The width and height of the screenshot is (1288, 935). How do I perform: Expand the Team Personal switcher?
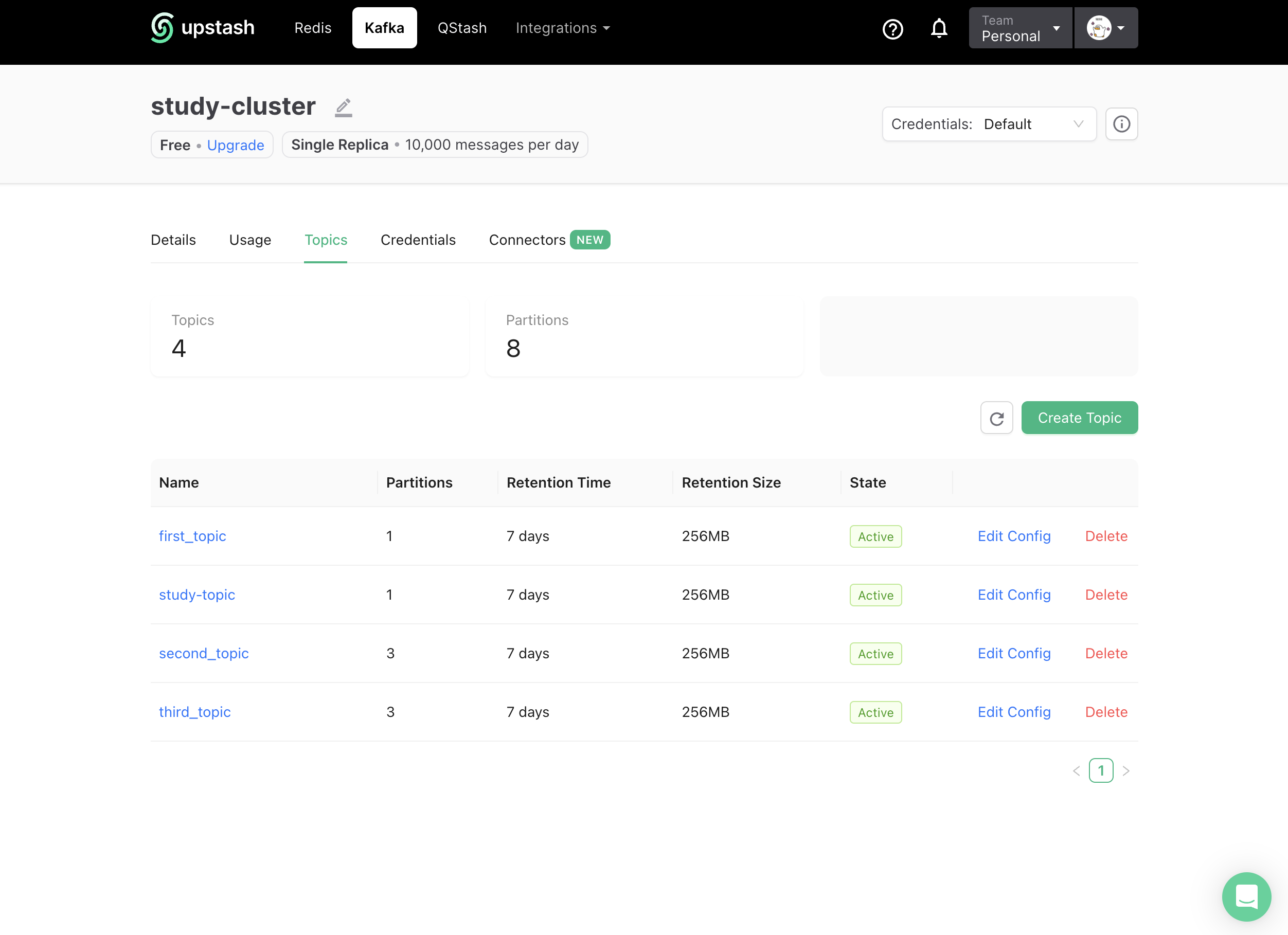coord(1020,28)
